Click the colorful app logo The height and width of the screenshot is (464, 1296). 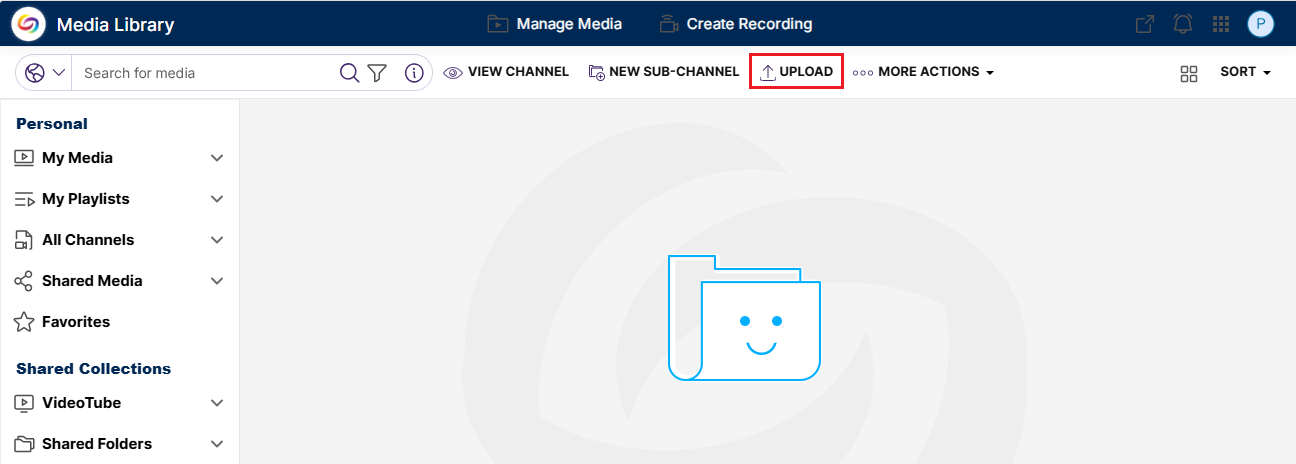(28, 24)
